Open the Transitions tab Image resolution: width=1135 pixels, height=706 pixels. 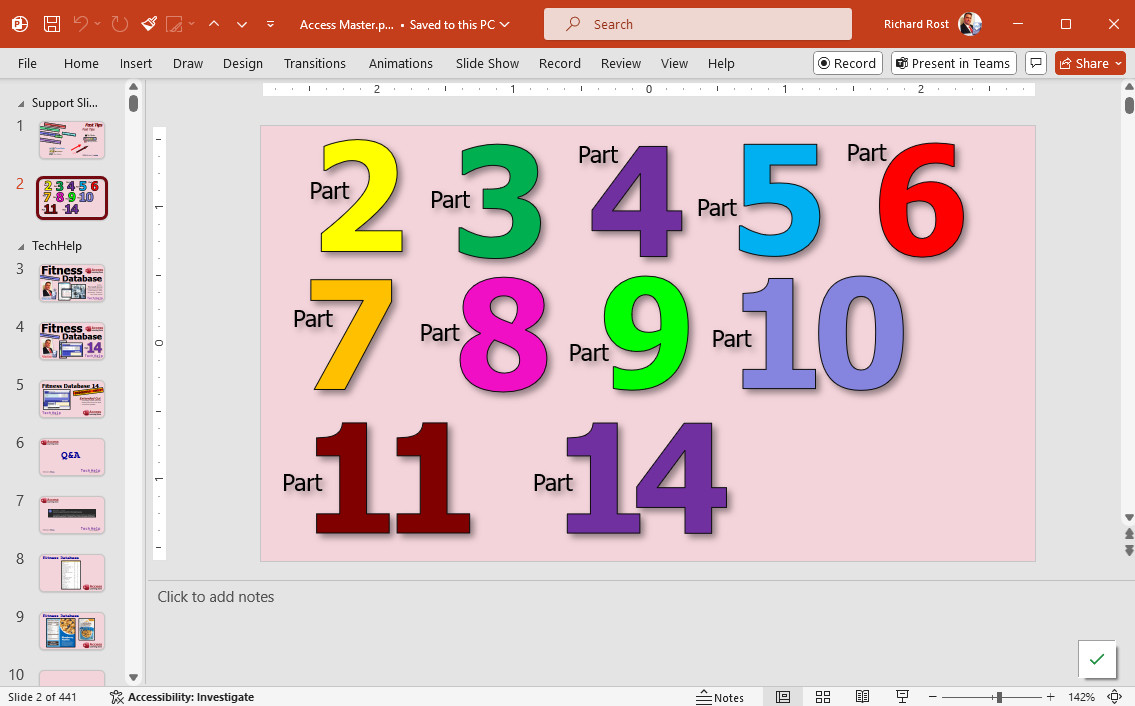pyautogui.click(x=314, y=63)
